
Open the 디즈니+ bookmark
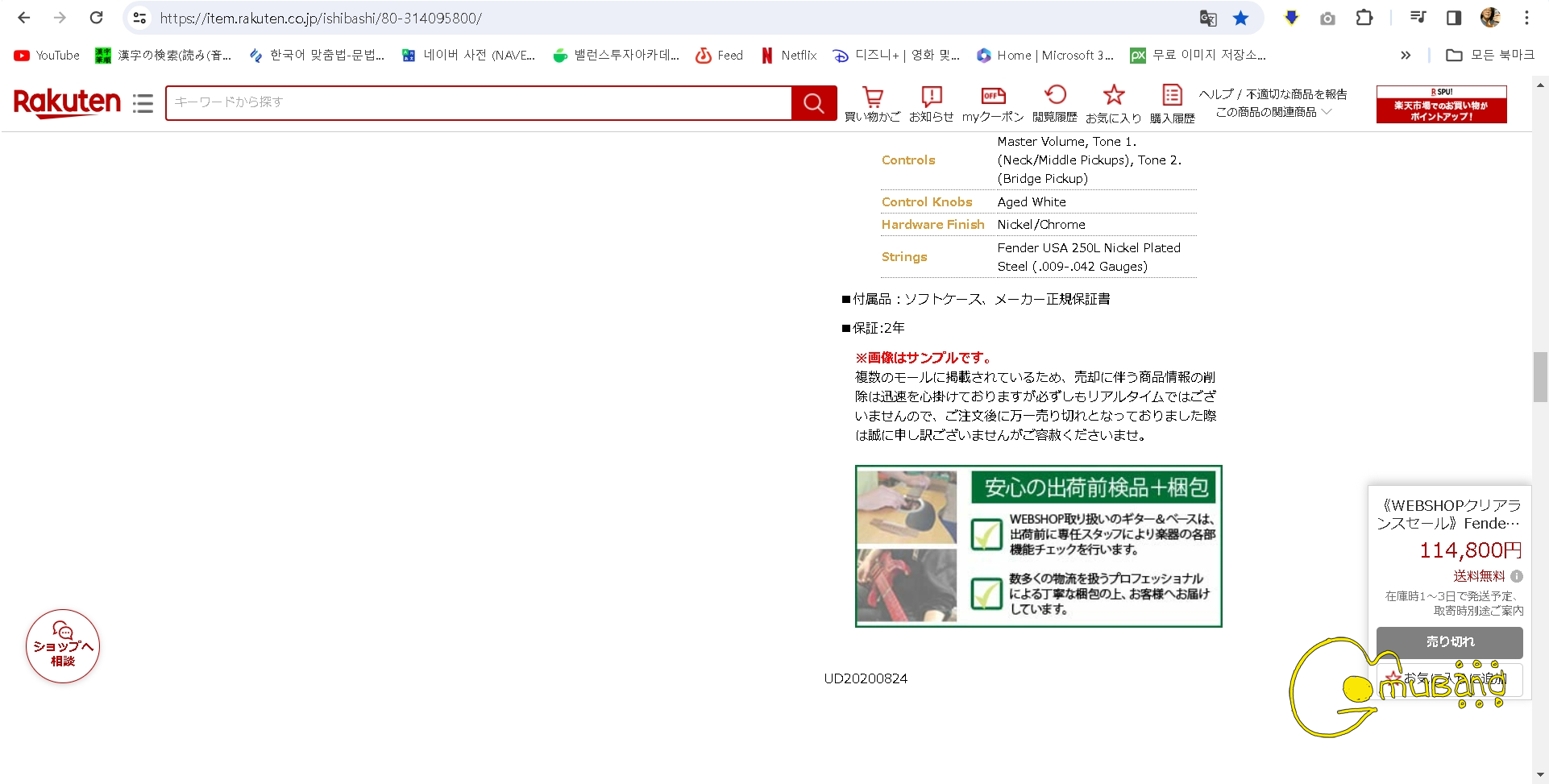pyautogui.click(x=896, y=55)
